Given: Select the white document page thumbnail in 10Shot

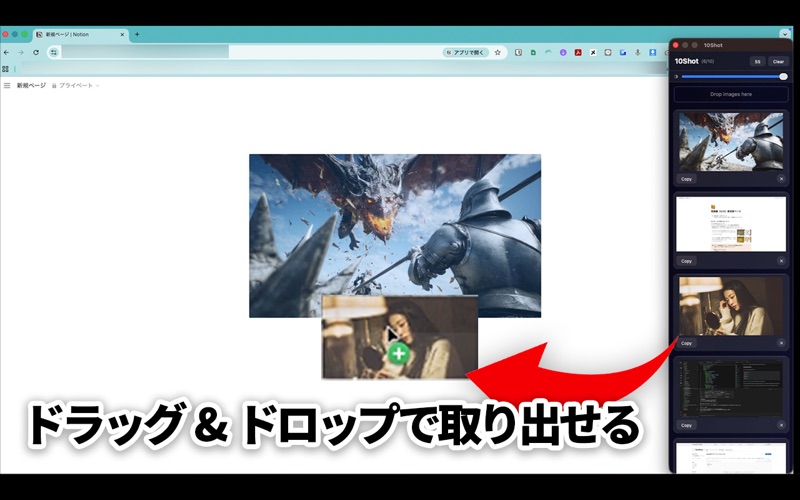Looking at the screenshot, I should tap(731, 224).
